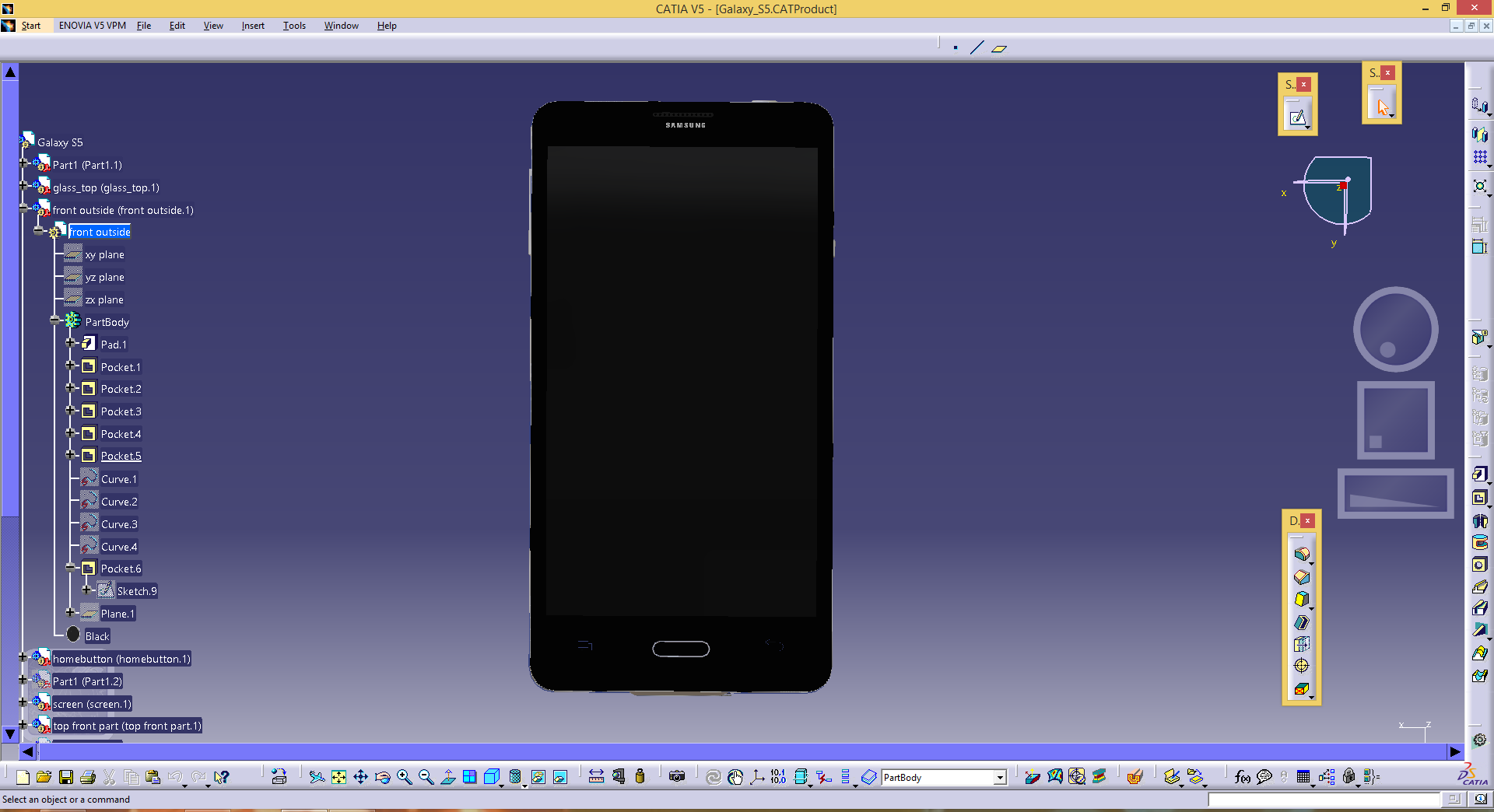The height and width of the screenshot is (812, 1494).
Task: Click the Zoom Out magnifier
Action: click(x=426, y=777)
